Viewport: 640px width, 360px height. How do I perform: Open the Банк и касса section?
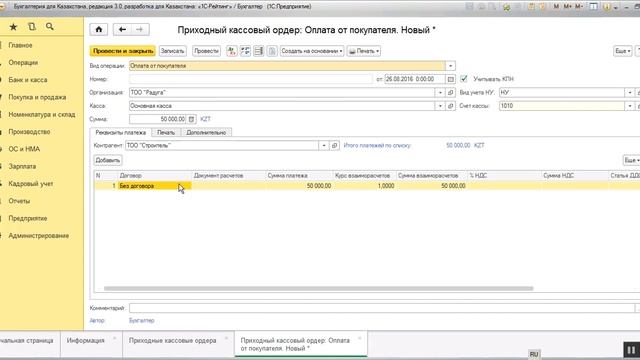click(28, 80)
